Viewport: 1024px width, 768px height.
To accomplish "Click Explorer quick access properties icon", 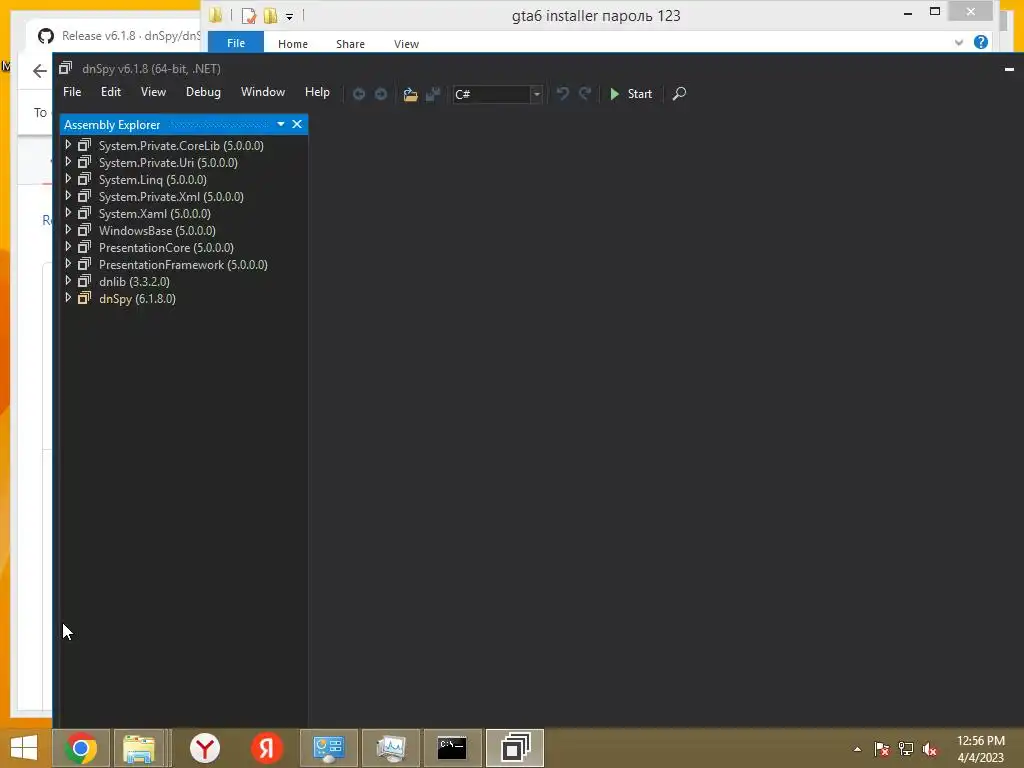I will (x=249, y=15).
